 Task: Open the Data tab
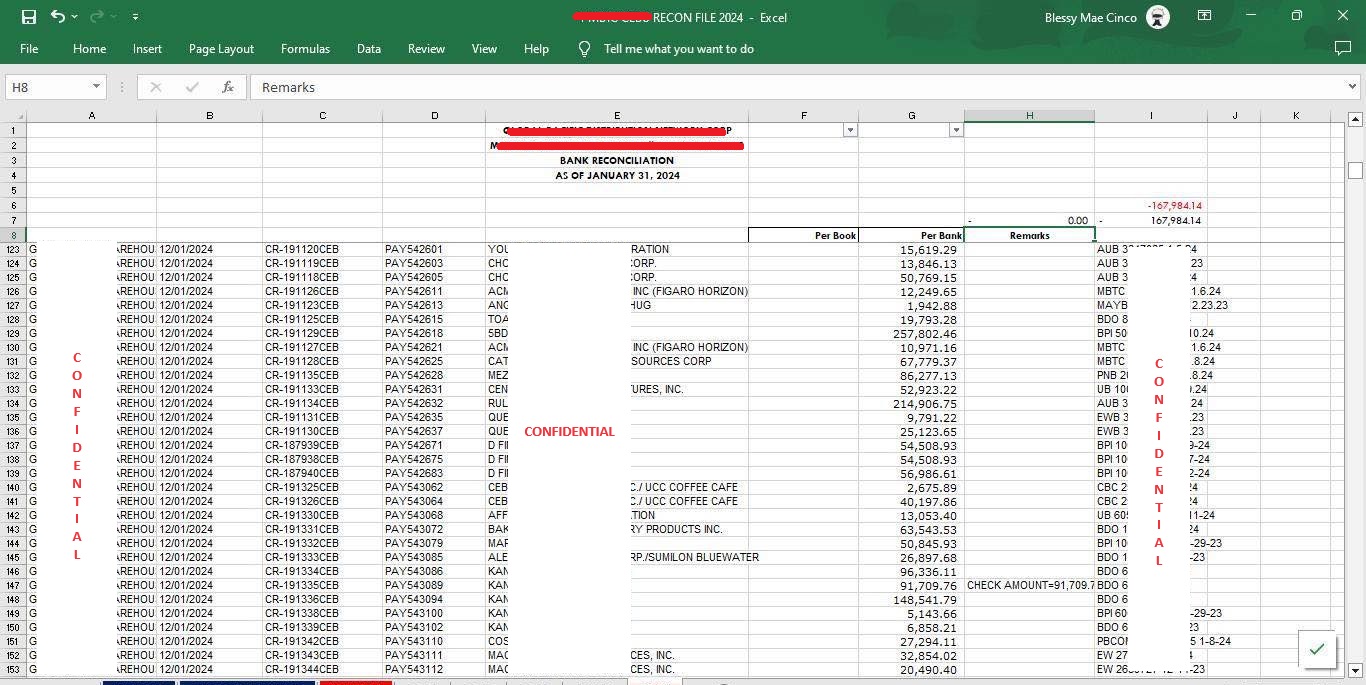coord(369,48)
